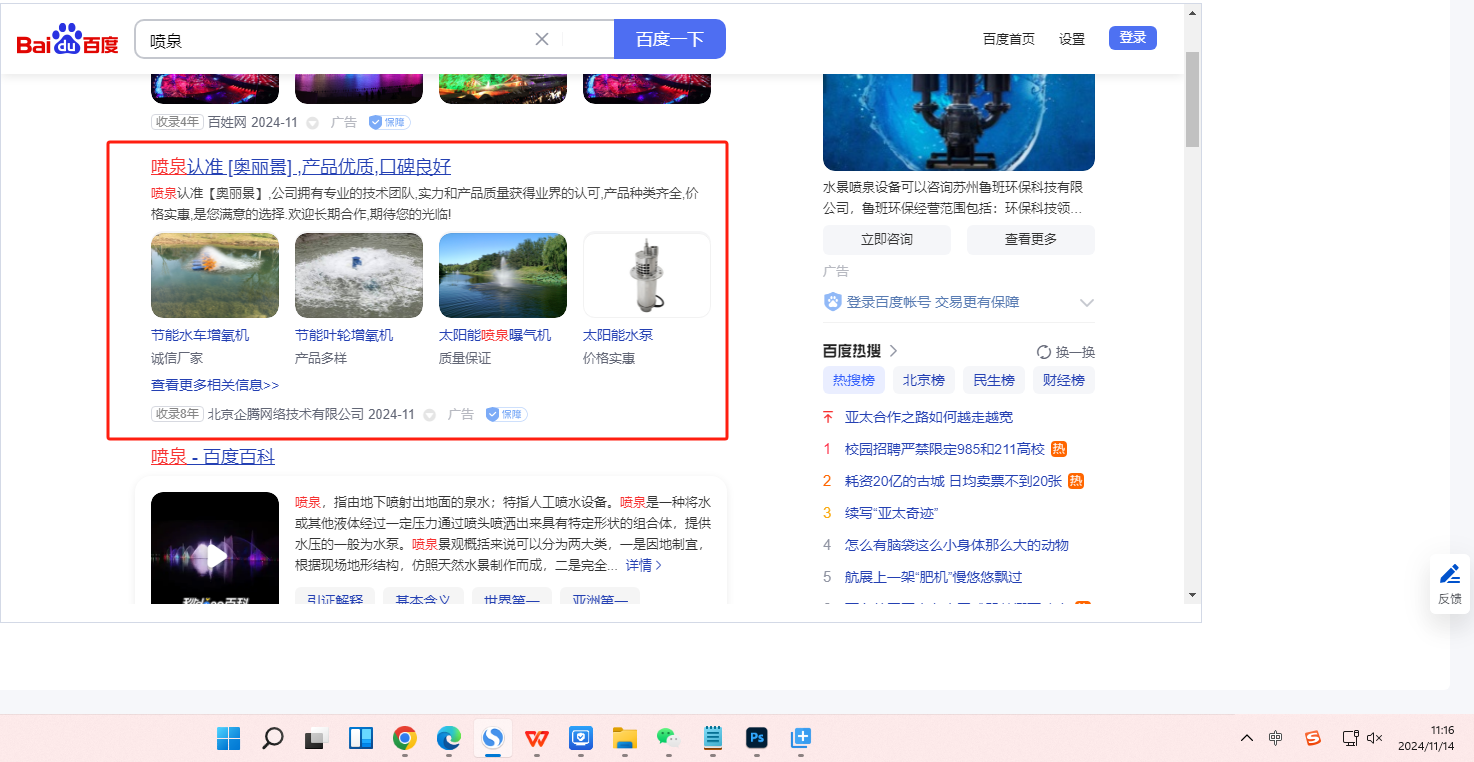This screenshot has width=1474, height=762.
Task: Open 设置 in the header
Action: pyautogui.click(x=1072, y=39)
